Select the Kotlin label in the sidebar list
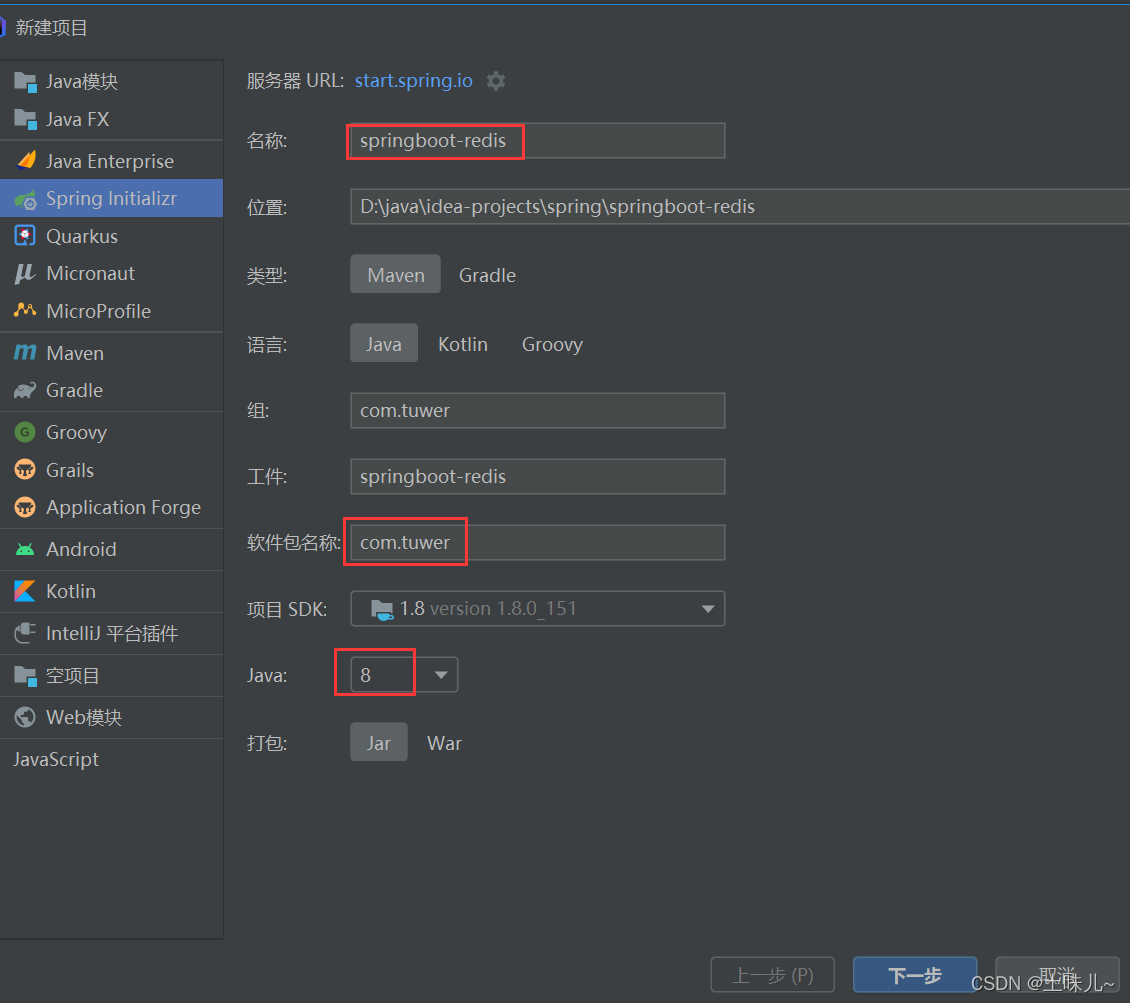The height and width of the screenshot is (1003, 1130). pos(71,591)
